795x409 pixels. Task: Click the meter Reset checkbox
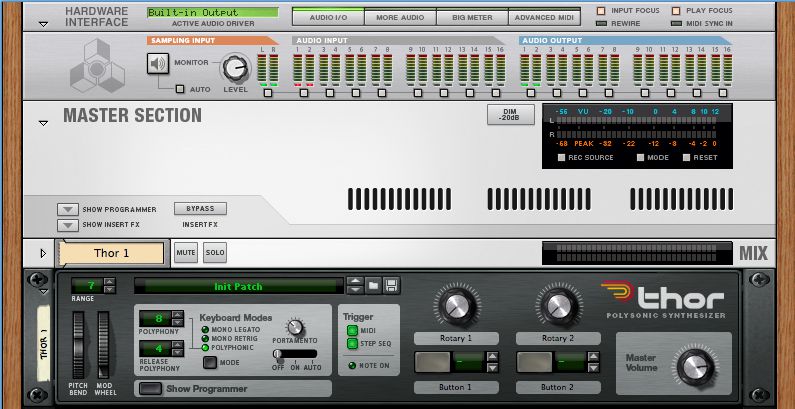coord(686,158)
